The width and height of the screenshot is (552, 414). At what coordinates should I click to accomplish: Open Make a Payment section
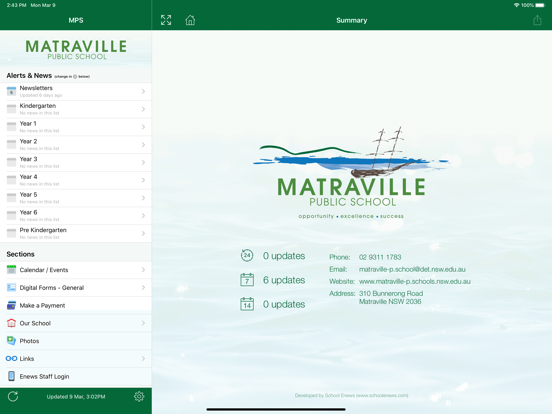click(x=76, y=305)
